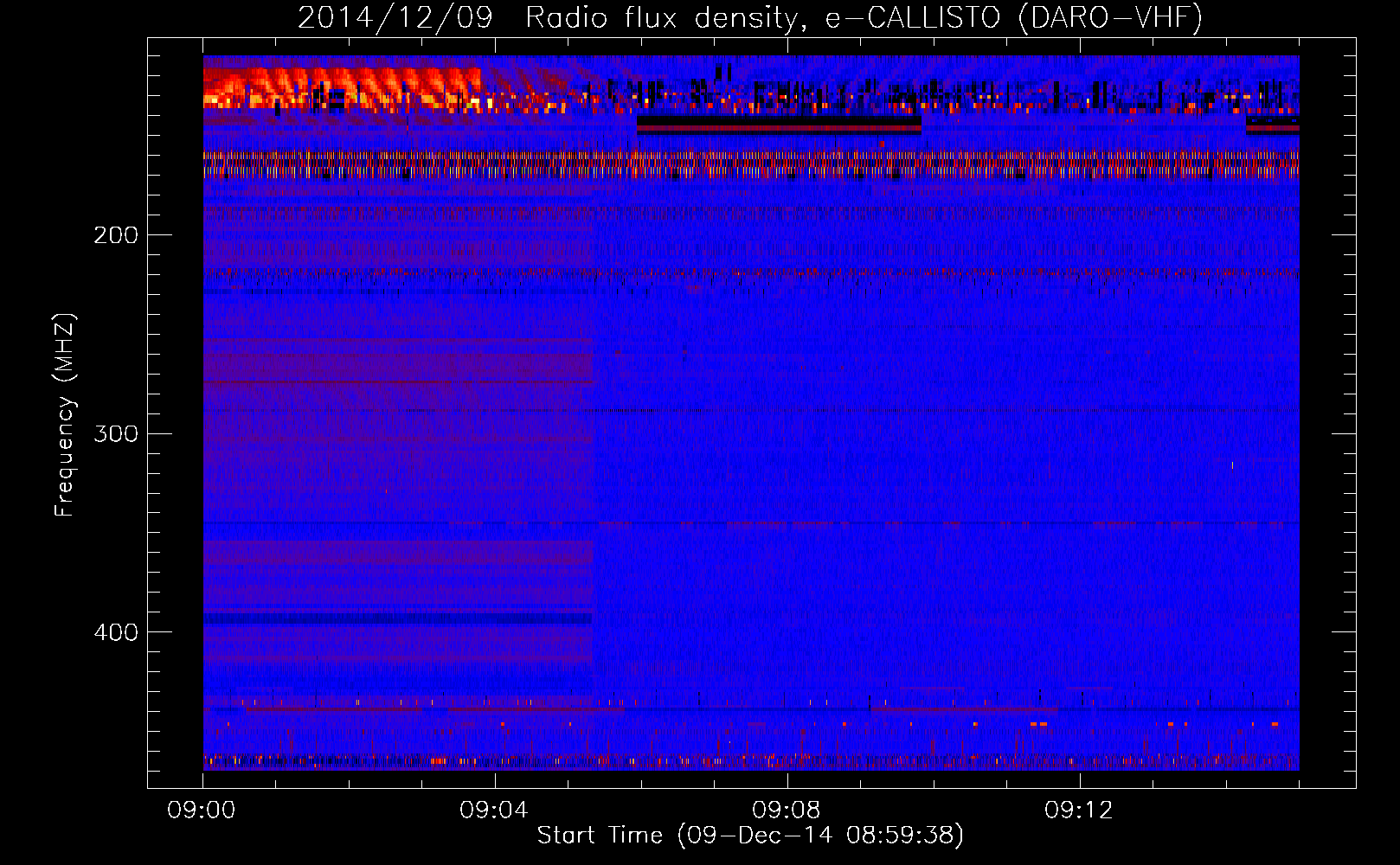Select the 'Frequency (MHZ)' axis label
This screenshot has height=865, width=1400.
click(x=65, y=415)
